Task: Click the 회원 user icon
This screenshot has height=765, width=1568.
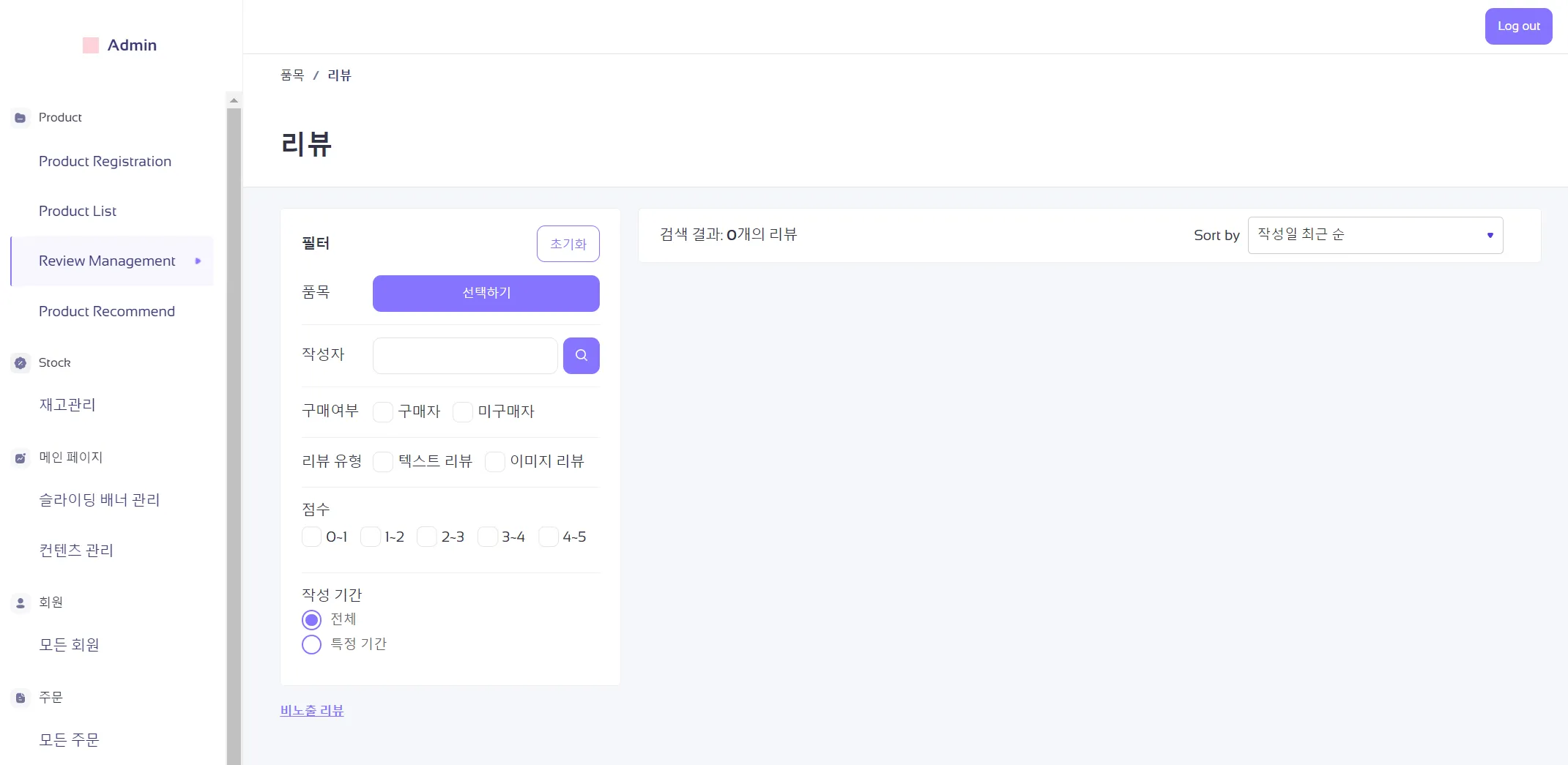Action: tap(21, 602)
